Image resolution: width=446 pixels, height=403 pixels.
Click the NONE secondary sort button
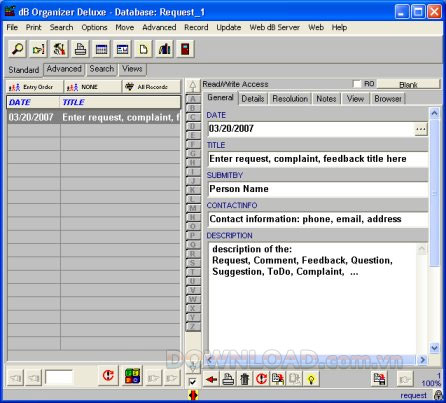pos(93,87)
